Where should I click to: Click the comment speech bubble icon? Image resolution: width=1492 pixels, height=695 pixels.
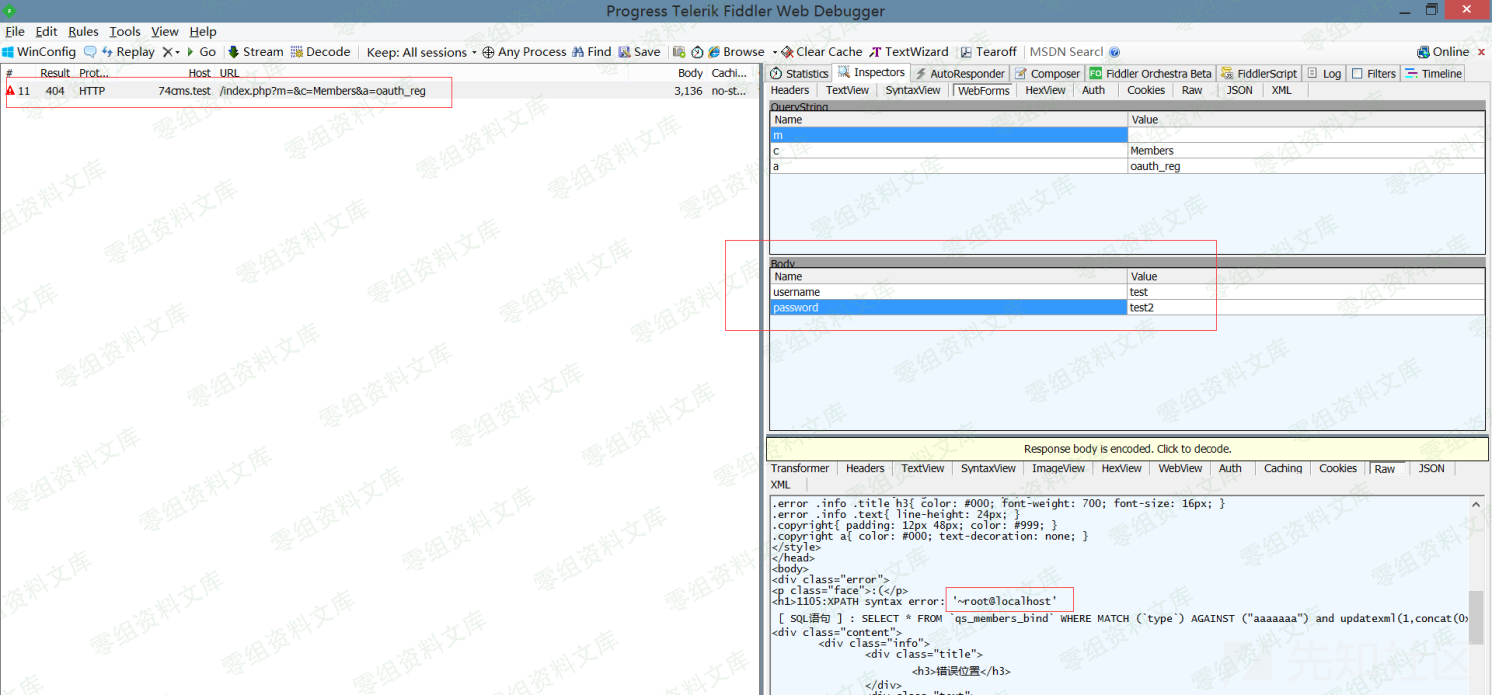90,52
